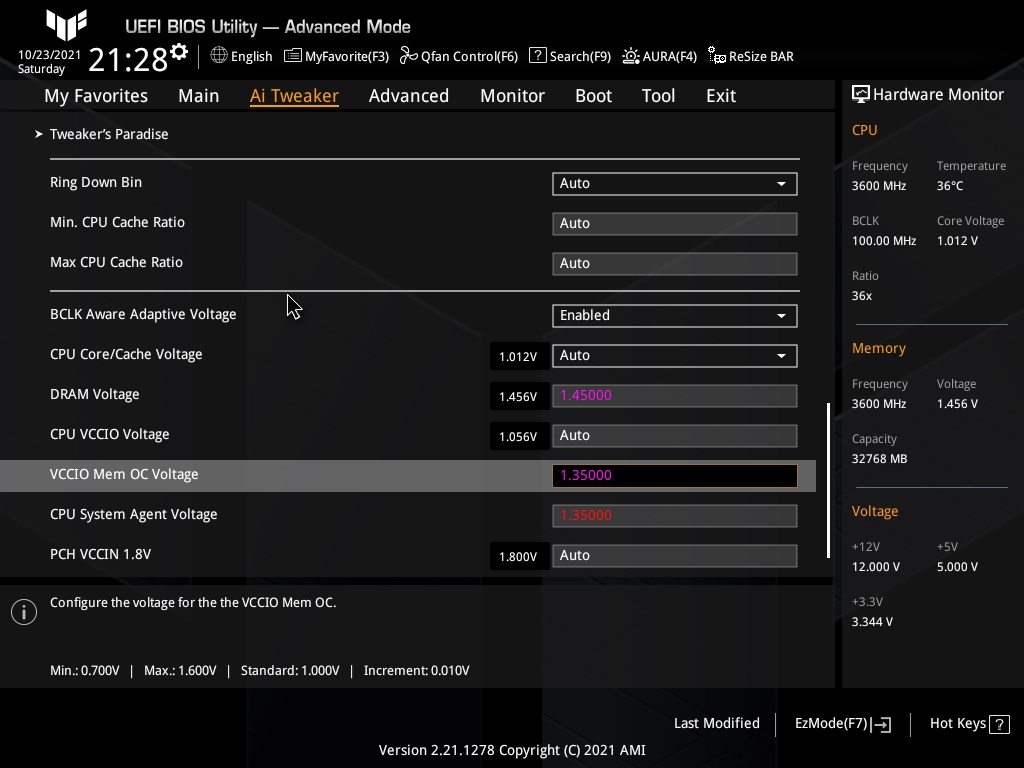Viewport: 1024px width, 768px height.
Task: Select the CPU VCCIO Voltage label
Action: pos(110,434)
